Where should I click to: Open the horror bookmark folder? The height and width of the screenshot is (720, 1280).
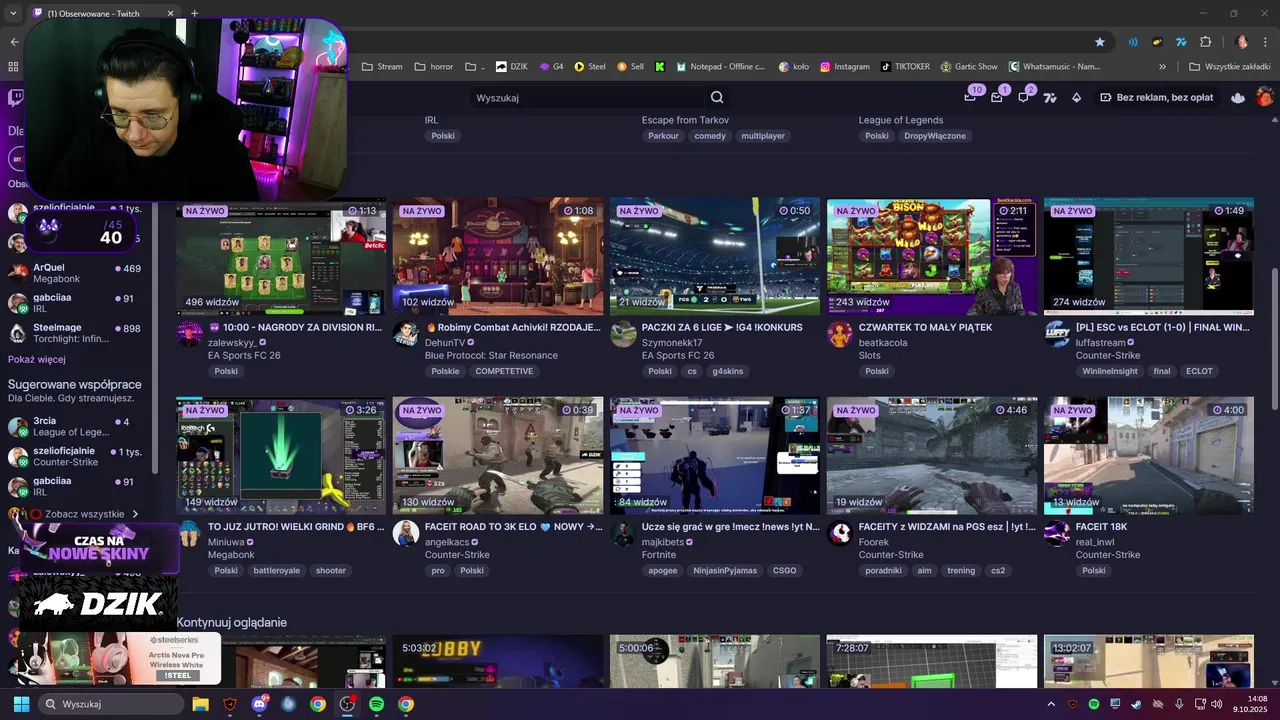coord(433,67)
